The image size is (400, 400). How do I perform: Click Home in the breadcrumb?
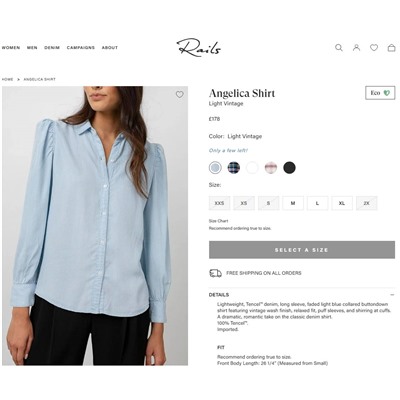[x=7, y=79]
